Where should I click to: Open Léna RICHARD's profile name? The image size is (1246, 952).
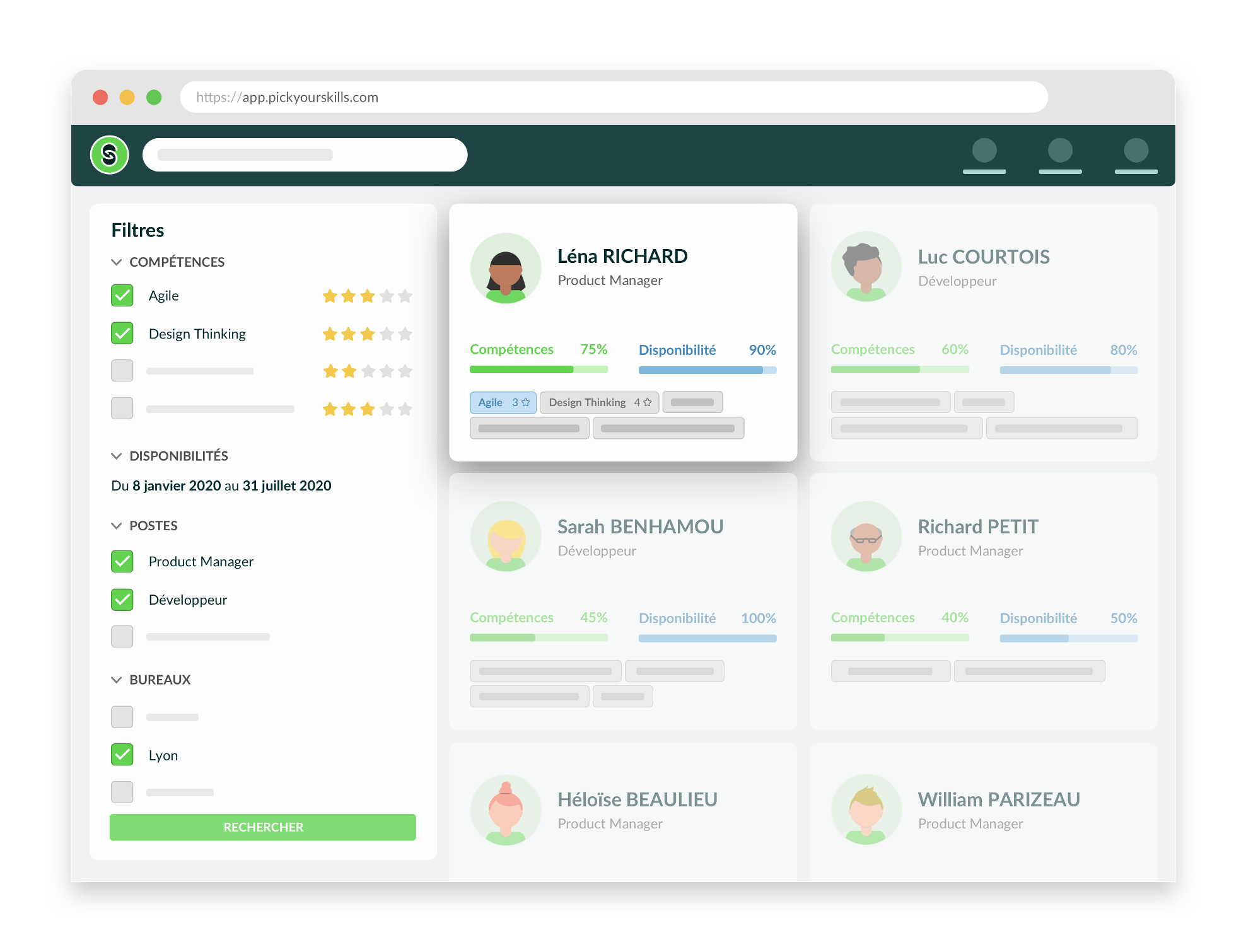pos(622,256)
